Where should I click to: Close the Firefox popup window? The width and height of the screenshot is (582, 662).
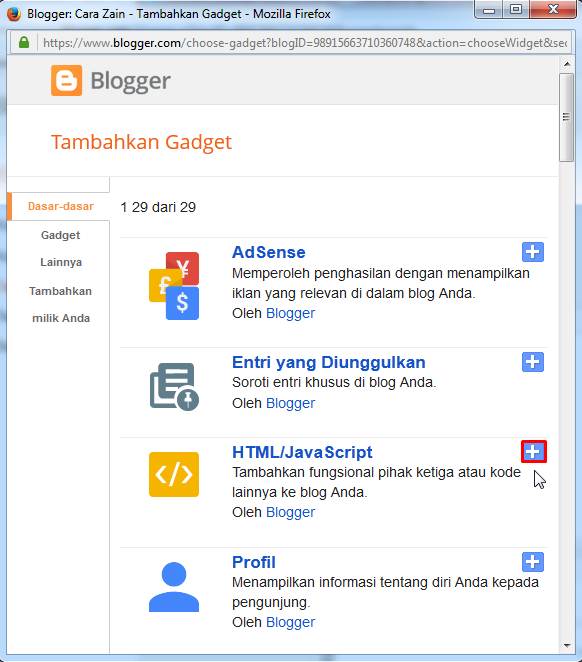pyautogui.click(x=553, y=9)
